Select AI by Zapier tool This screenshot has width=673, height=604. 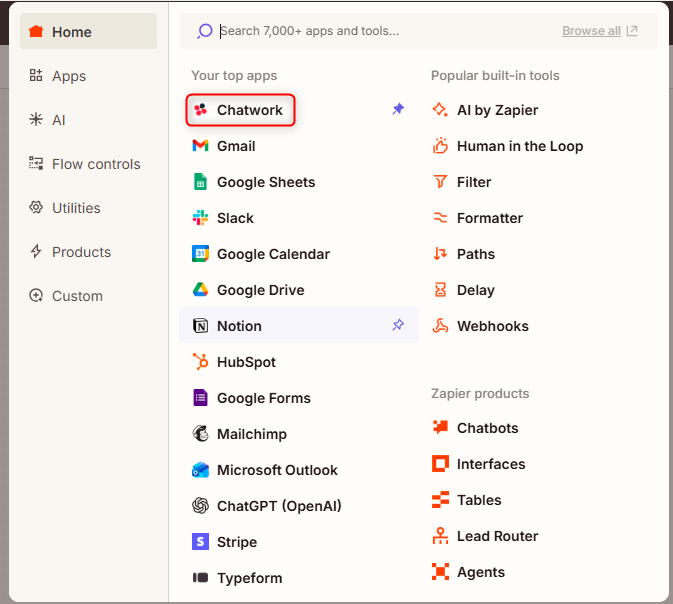click(497, 110)
